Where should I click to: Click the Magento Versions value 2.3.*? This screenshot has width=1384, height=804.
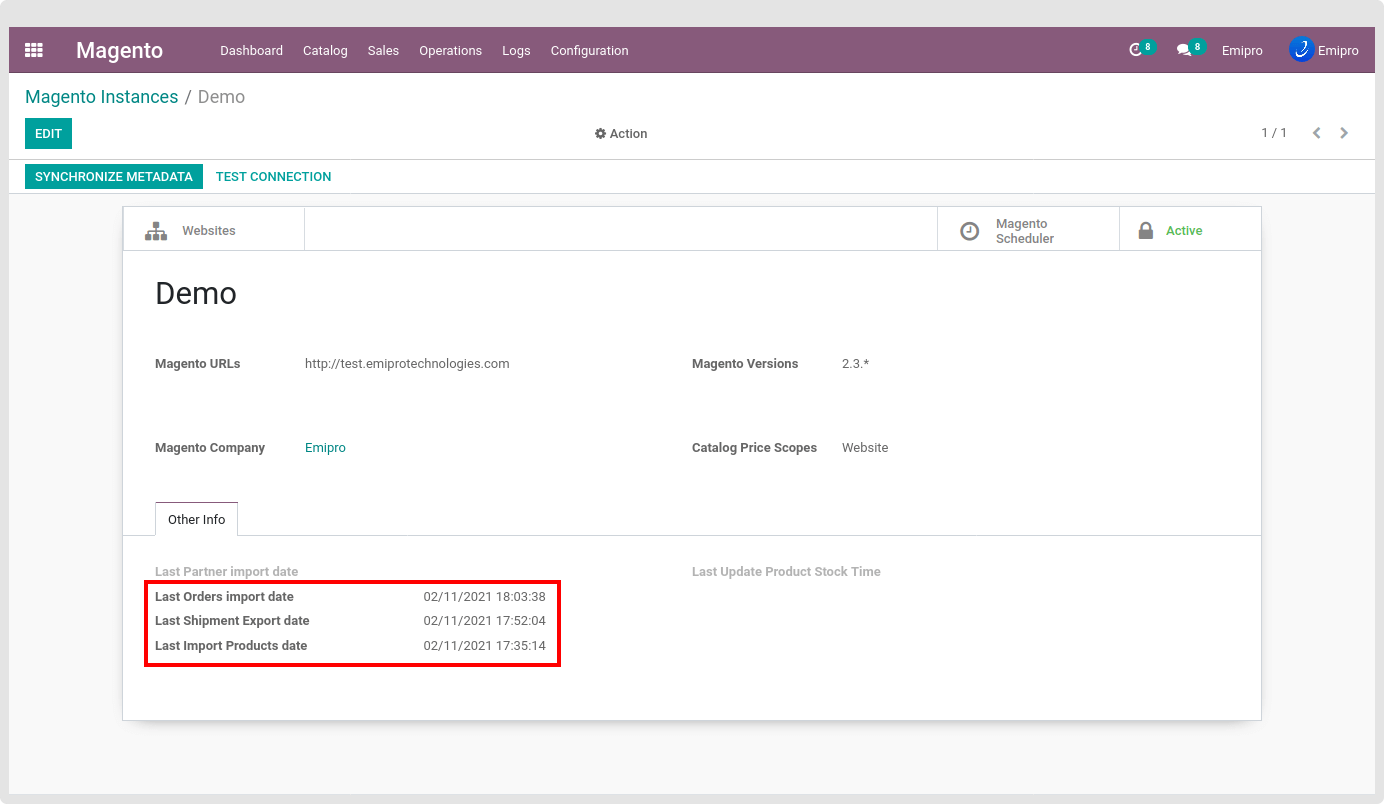(x=855, y=364)
